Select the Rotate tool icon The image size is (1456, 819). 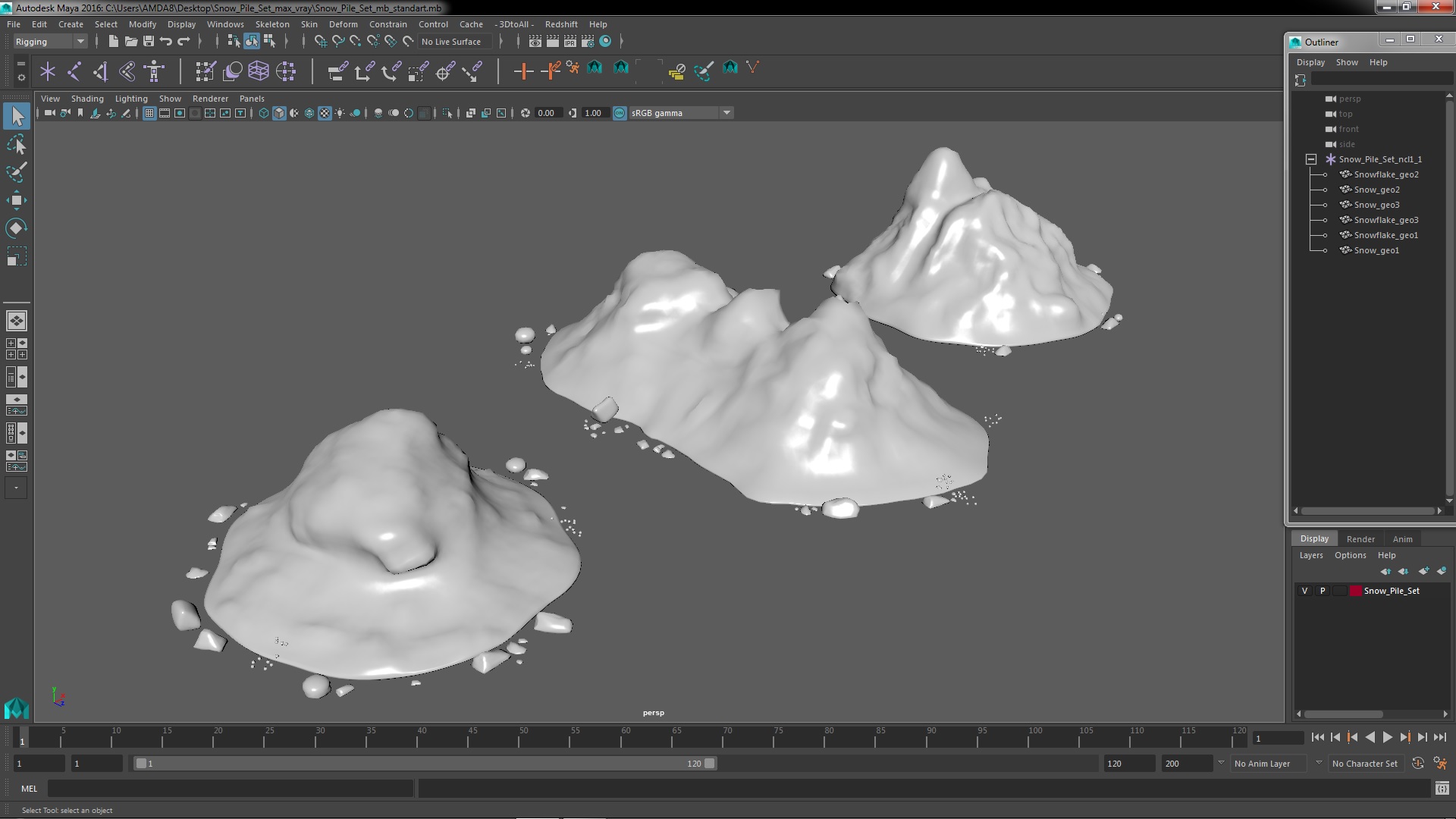click(16, 228)
